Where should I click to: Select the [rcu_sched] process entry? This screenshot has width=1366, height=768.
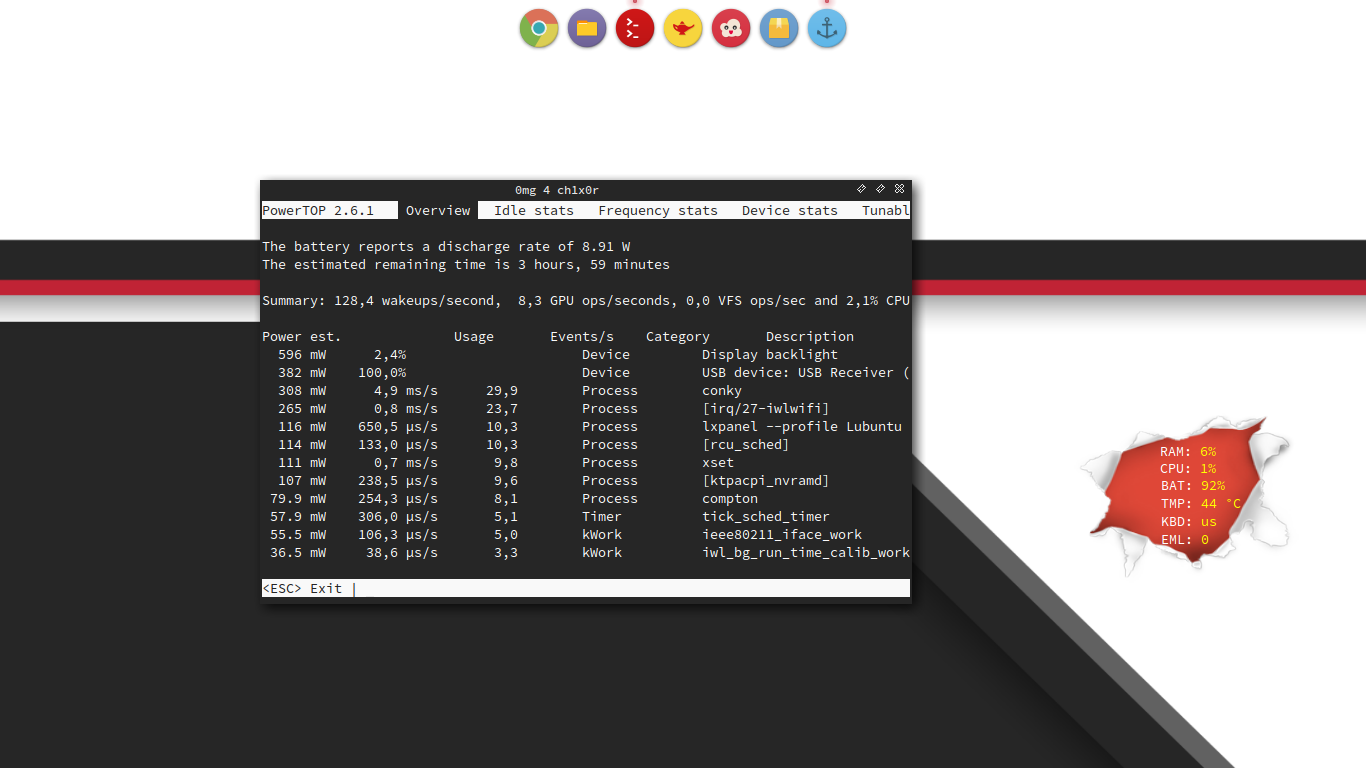[746, 444]
